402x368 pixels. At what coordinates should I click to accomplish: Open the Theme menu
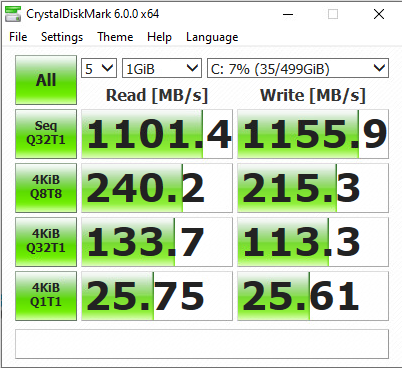115,37
